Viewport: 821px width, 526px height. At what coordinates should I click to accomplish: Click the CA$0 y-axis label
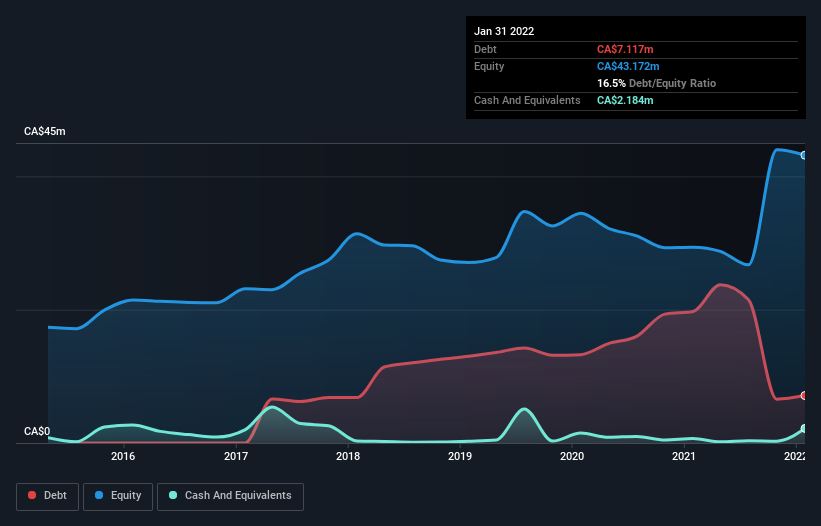tap(37, 431)
